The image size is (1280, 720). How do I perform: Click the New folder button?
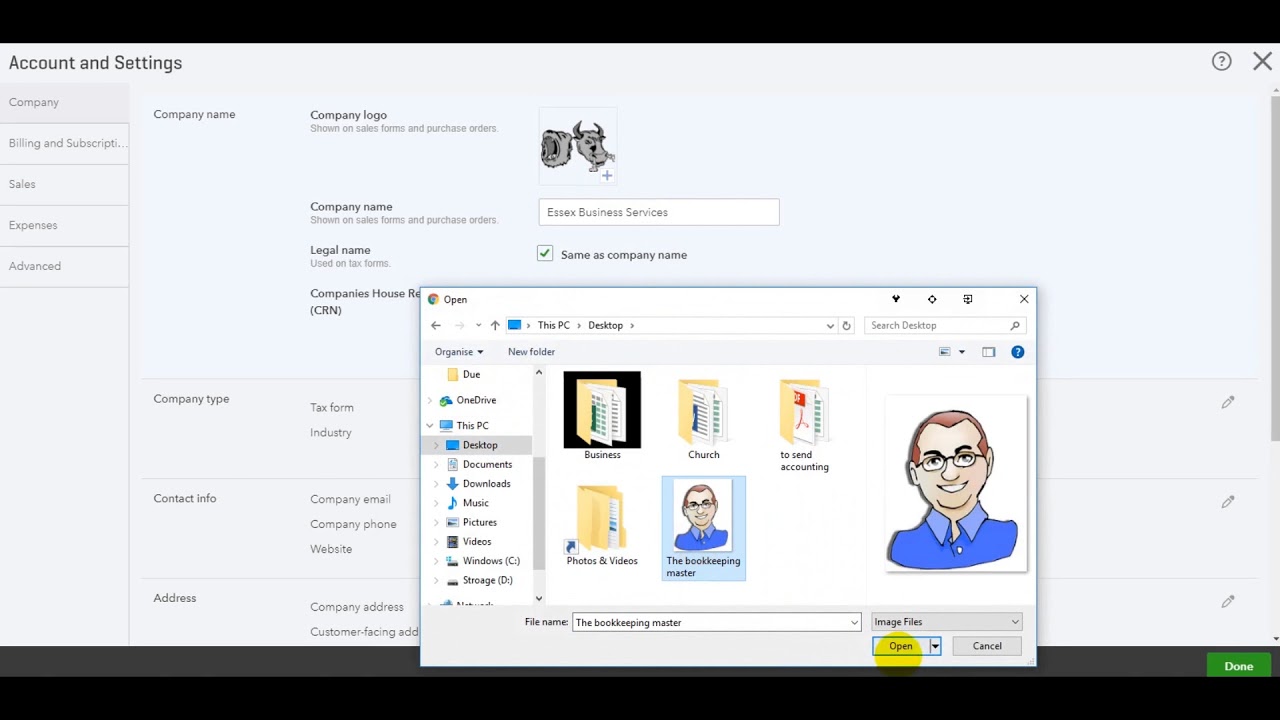pos(531,352)
